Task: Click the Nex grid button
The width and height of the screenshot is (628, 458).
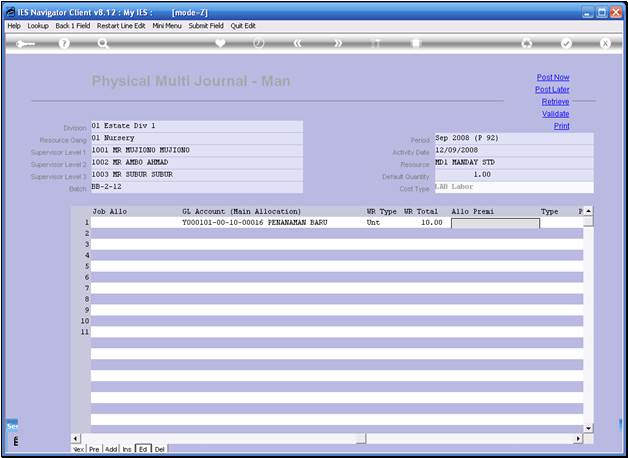Action: [78, 449]
